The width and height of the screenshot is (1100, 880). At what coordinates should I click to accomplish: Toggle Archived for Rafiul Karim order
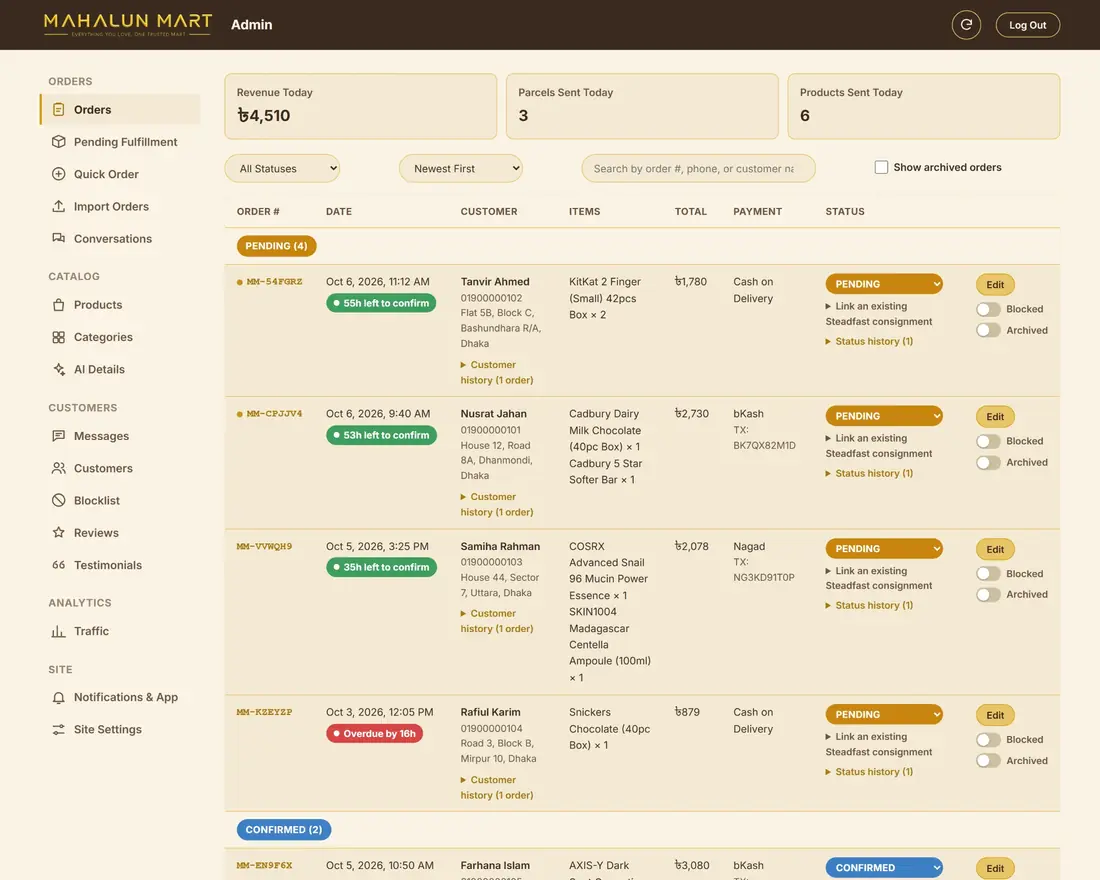[x=988, y=761]
